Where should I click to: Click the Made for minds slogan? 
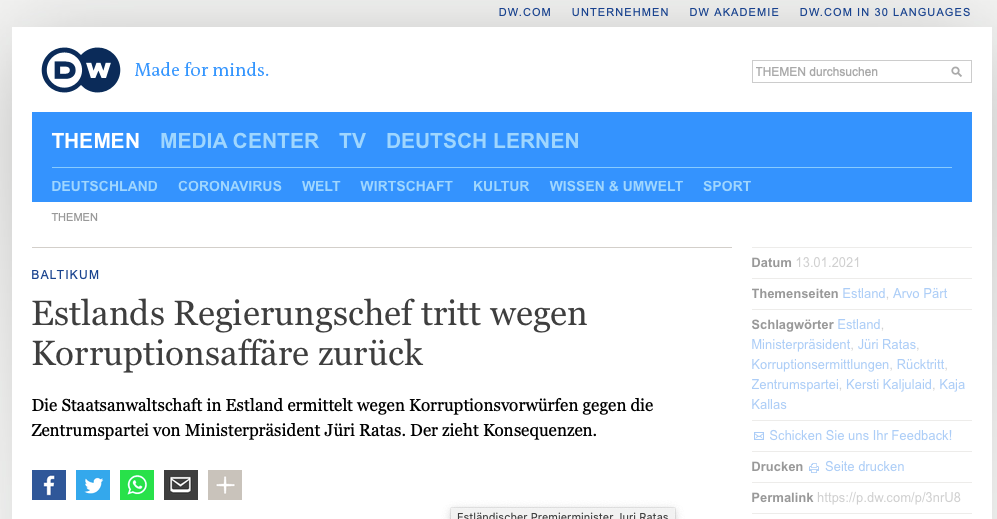(x=202, y=70)
